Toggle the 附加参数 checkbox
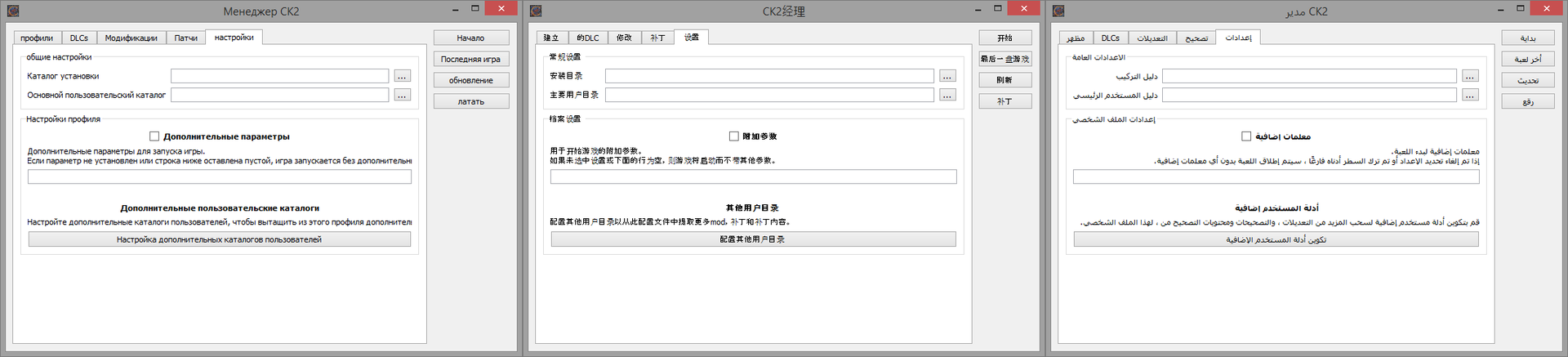The image size is (1568, 357). (733, 136)
